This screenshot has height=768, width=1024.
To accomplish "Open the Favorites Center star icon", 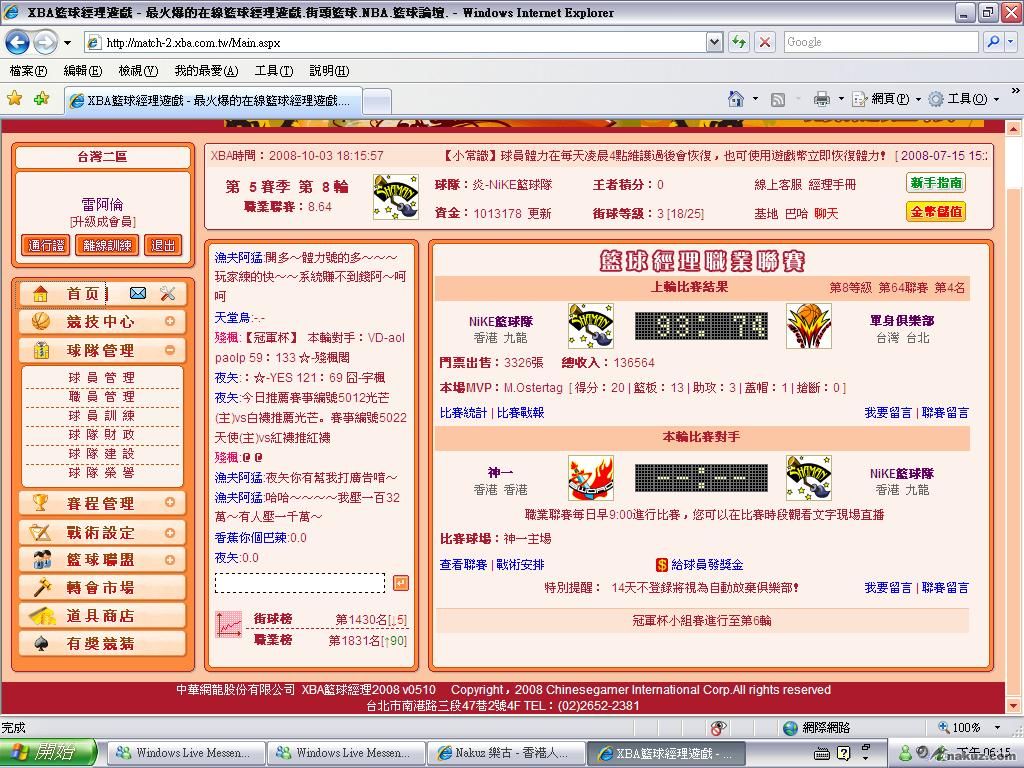I will click(x=14, y=99).
